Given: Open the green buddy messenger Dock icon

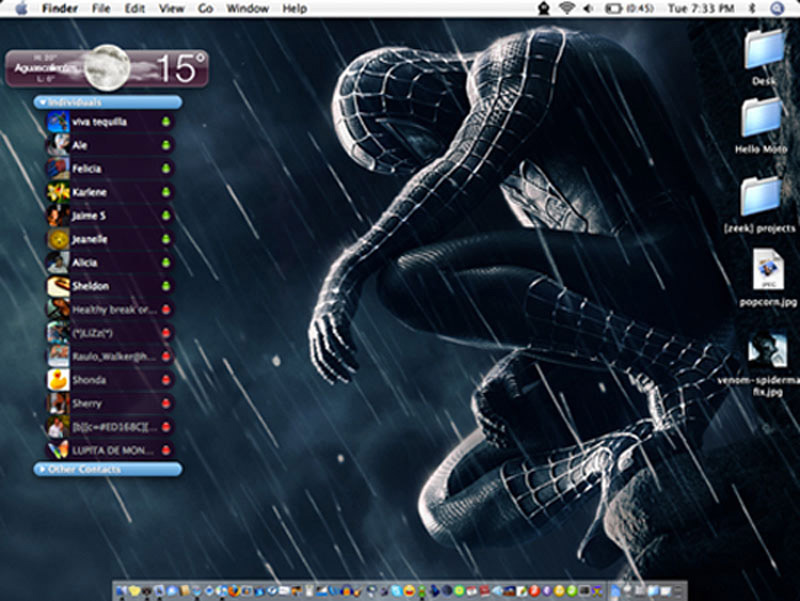Looking at the screenshot, I should 421,592.
